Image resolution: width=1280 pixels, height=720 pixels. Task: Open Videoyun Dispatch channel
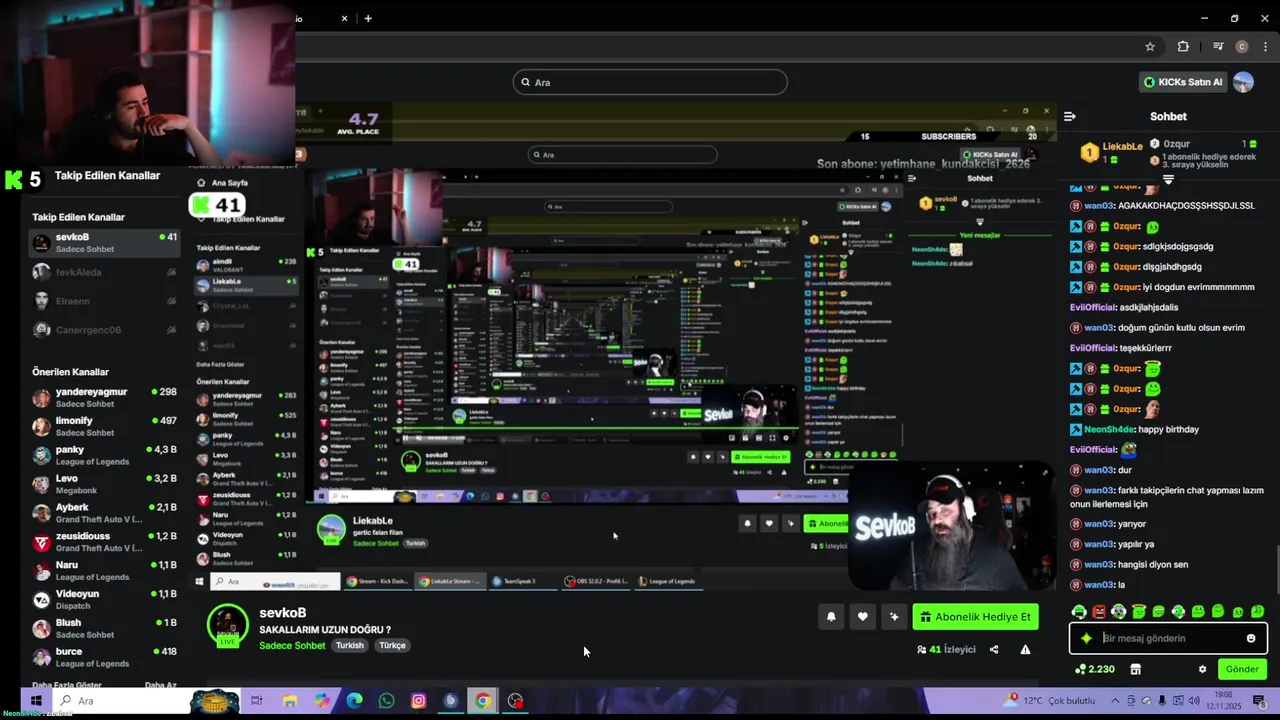click(104, 600)
